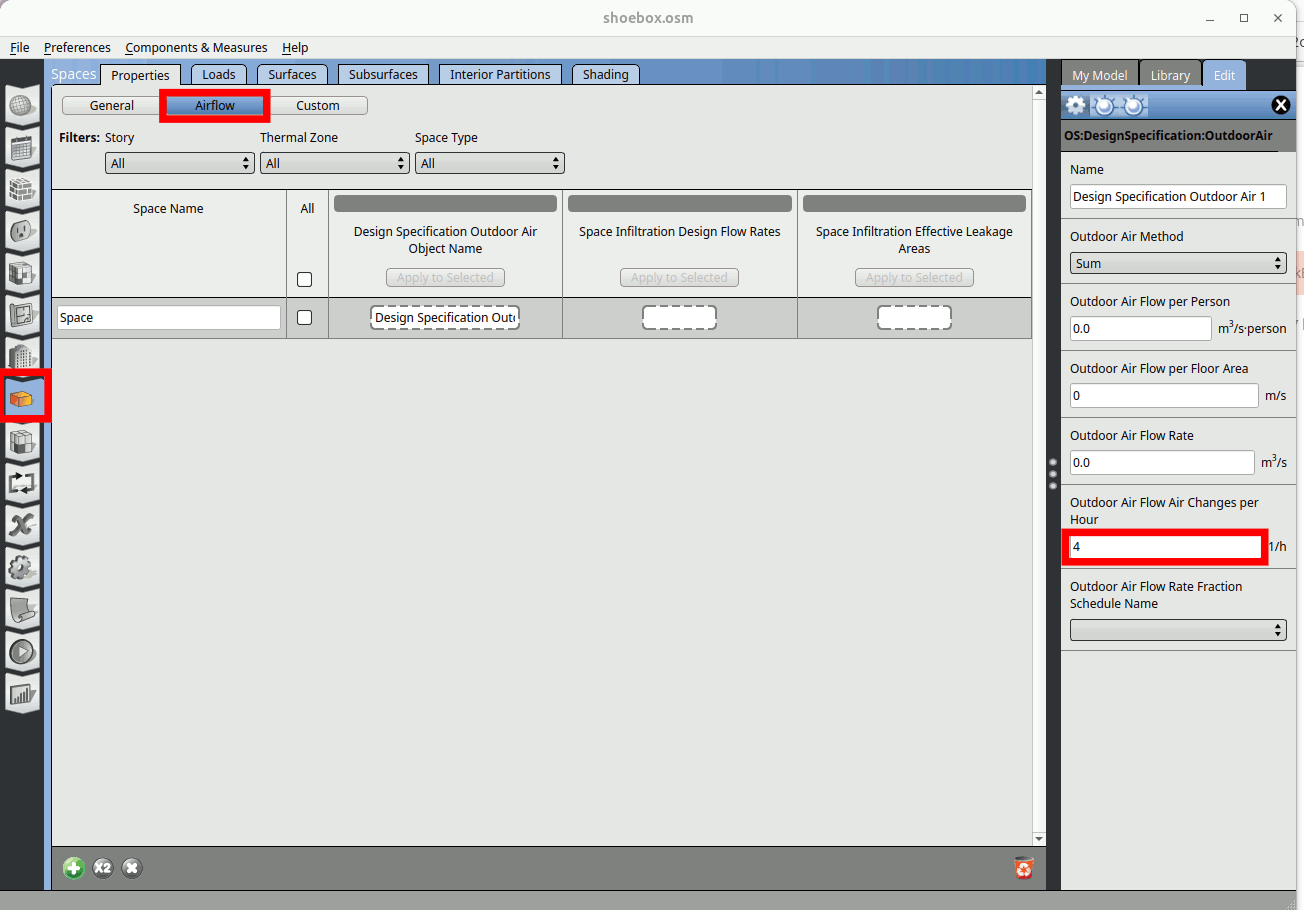Open the Thermal Zone filter dropdown
The width and height of the screenshot is (1304, 910).
coord(335,163)
